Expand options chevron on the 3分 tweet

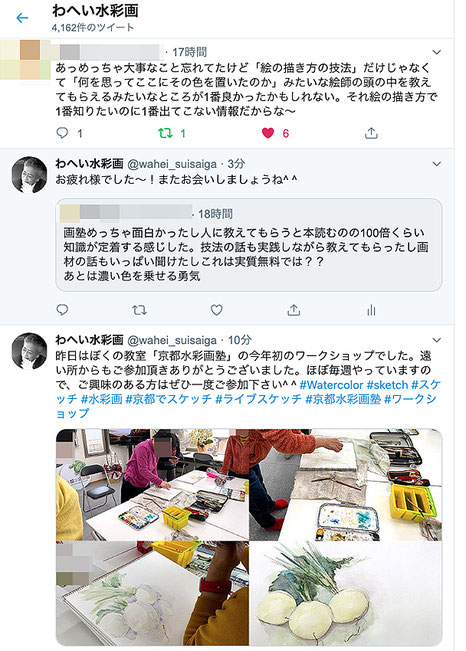click(x=437, y=164)
